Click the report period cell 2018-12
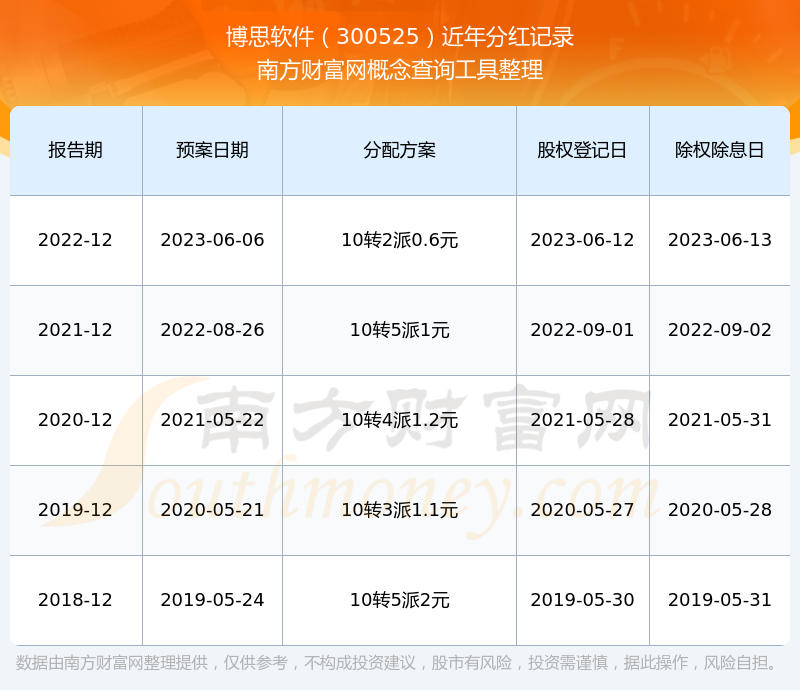Image resolution: width=800 pixels, height=690 pixels. 76,600
